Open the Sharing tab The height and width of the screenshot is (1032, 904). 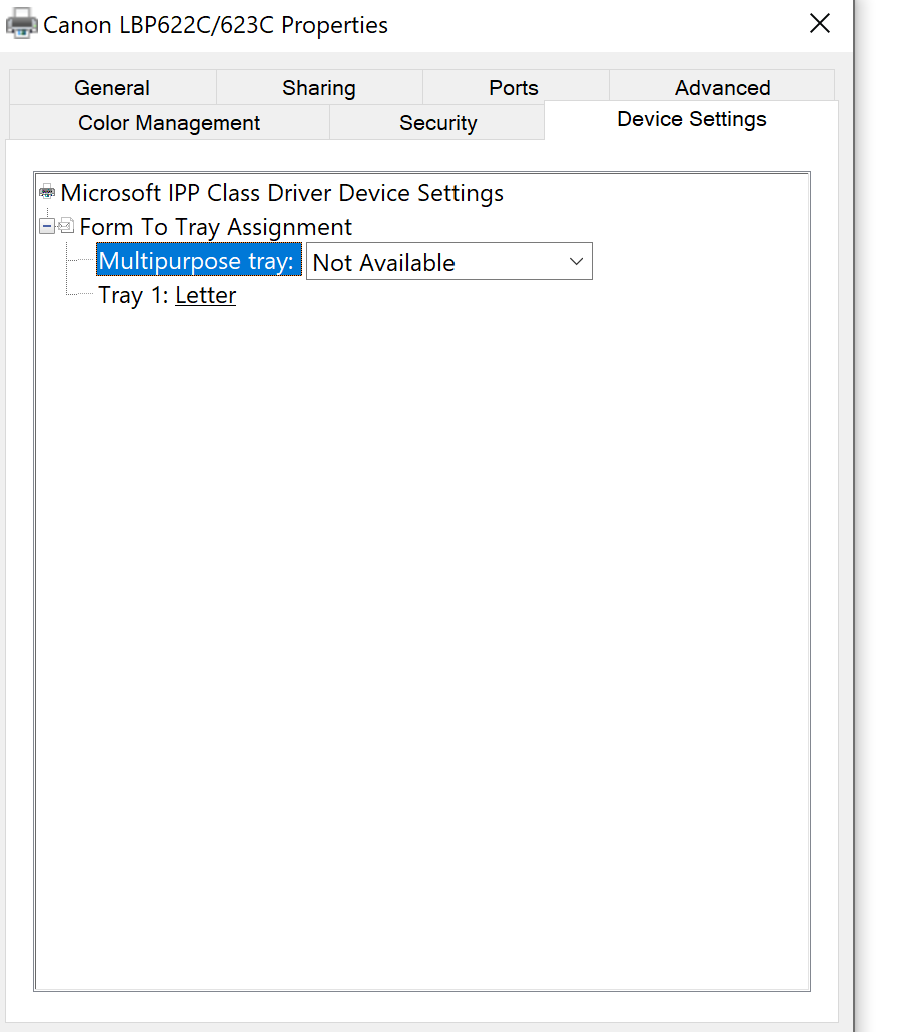click(x=318, y=88)
